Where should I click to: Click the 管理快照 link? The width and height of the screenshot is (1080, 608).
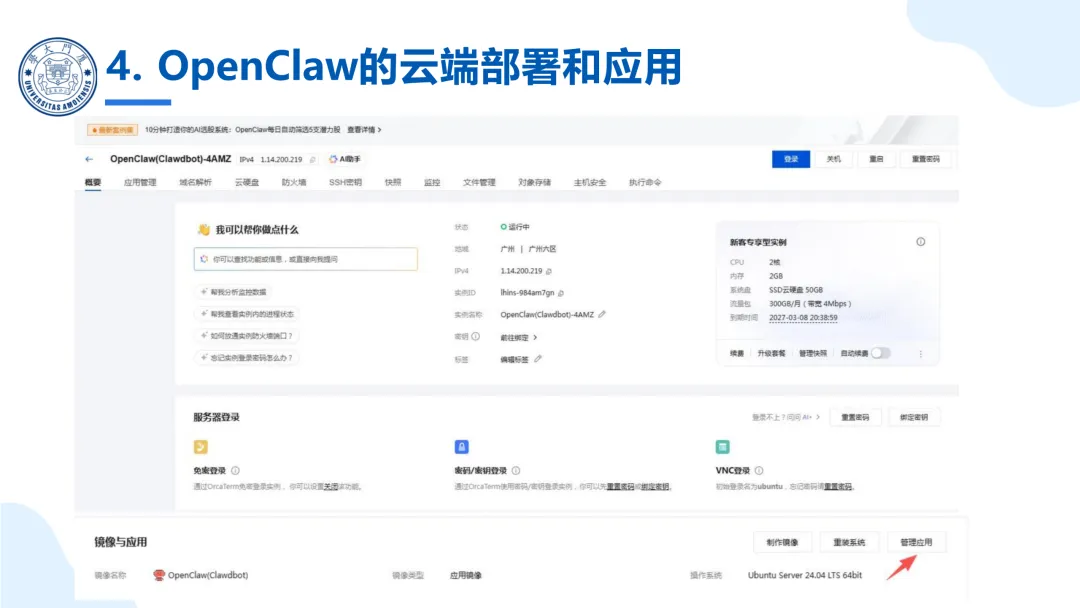coord(813,353)
